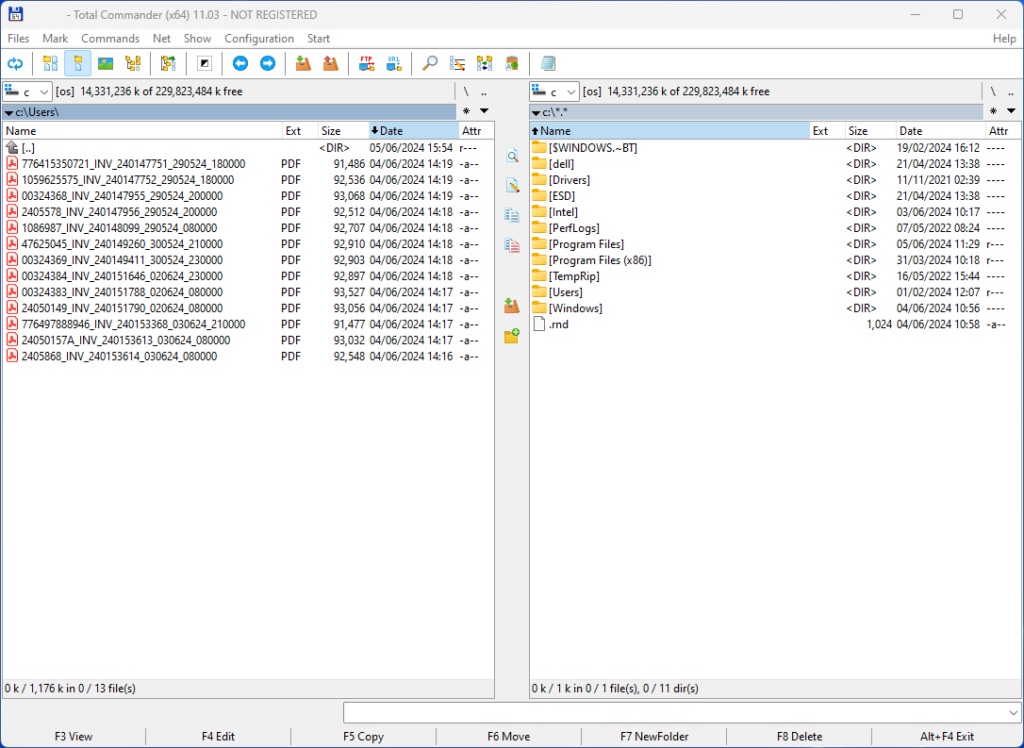Viewport: 1024px width, 748px height.
Task: Open the right panel directory history arrow
Action: point(1011,111)
